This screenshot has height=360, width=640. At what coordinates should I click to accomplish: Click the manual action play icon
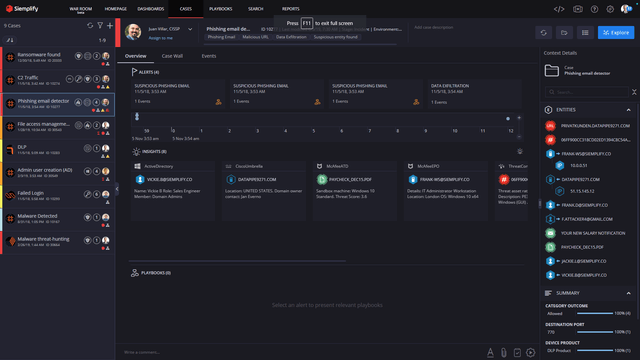click(531, 352)
